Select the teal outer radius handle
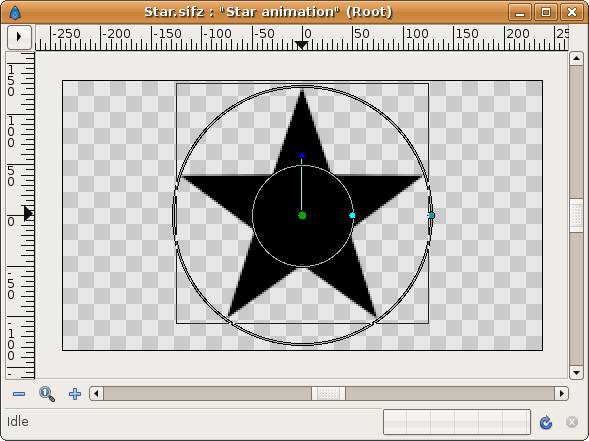This screenshot has height=441, width=589. pyautogui.click(x=432, y=215)
